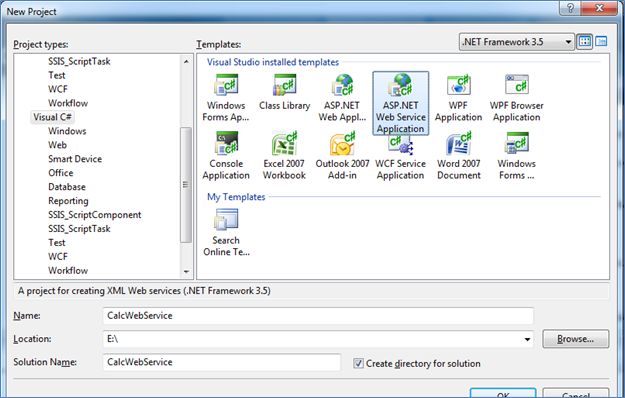This screenshot has width=625, height=398.
Task: Select the bottom Workflow project type
Action: click(68, 271)
